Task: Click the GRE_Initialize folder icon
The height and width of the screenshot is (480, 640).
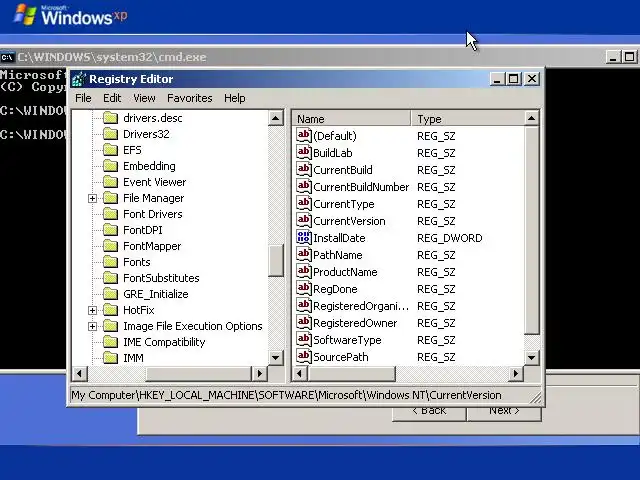Action: point(110,294)
